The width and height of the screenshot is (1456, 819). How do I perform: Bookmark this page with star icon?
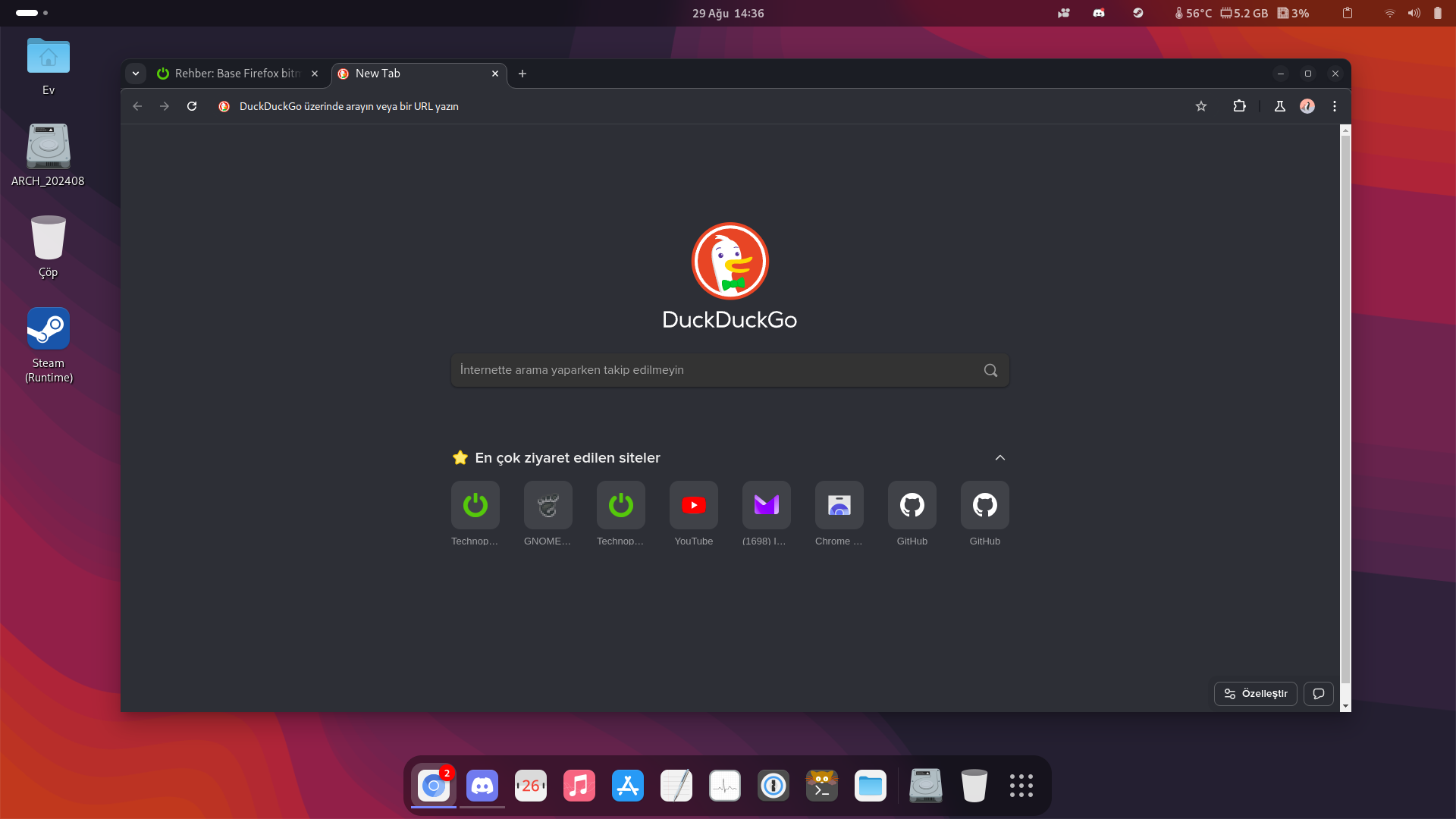click(x=1201, y=106)
